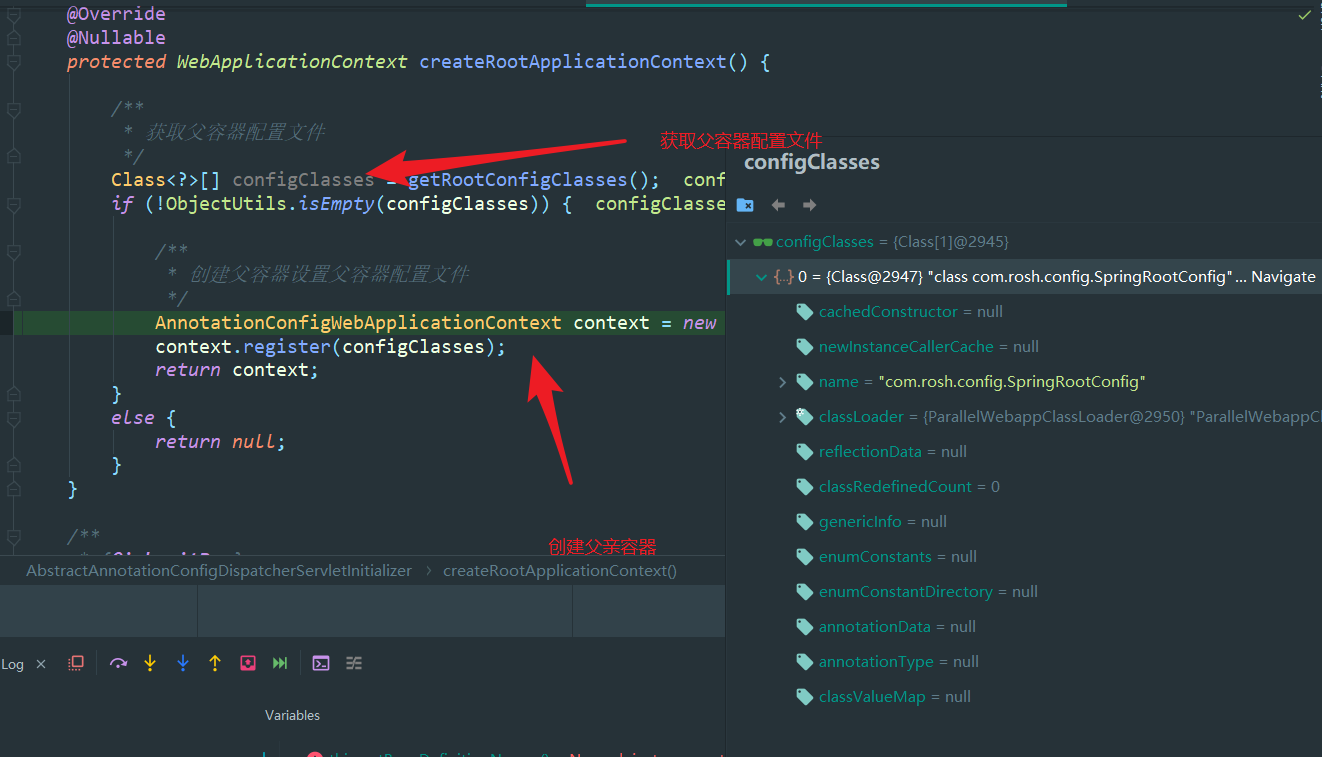Viewport: 1322px width, 757px height.
Task: Click the 'return null;' statement
Action: click(220, 442)
